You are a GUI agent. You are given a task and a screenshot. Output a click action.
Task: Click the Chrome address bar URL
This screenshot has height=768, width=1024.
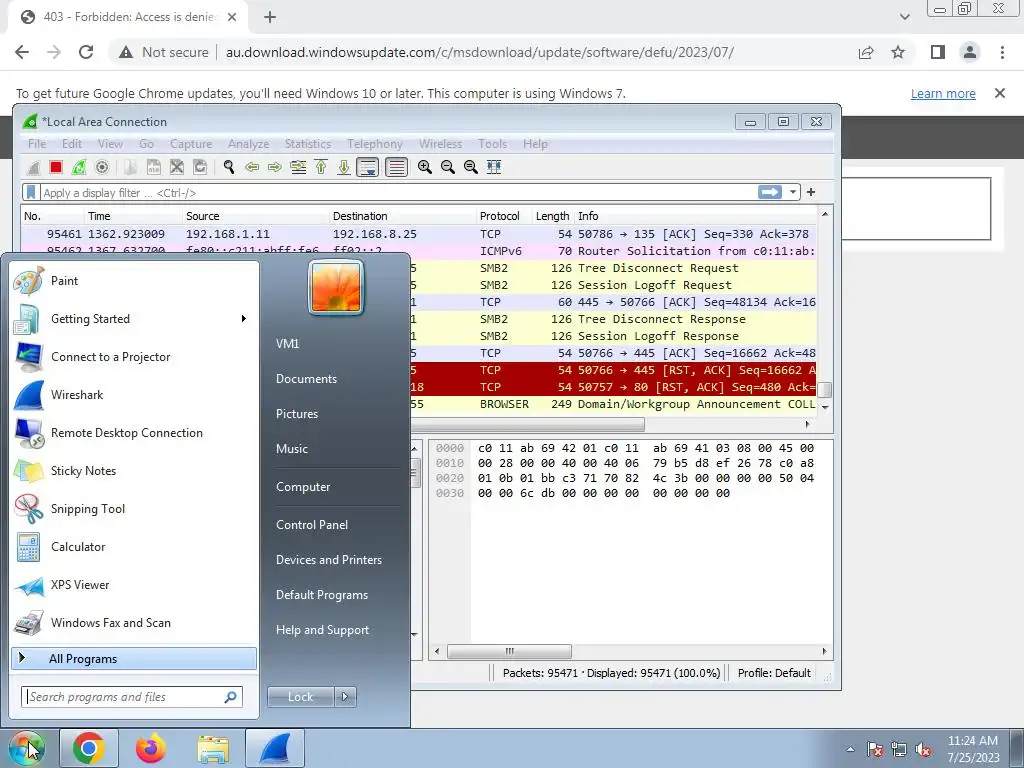[x=479, y=52]
